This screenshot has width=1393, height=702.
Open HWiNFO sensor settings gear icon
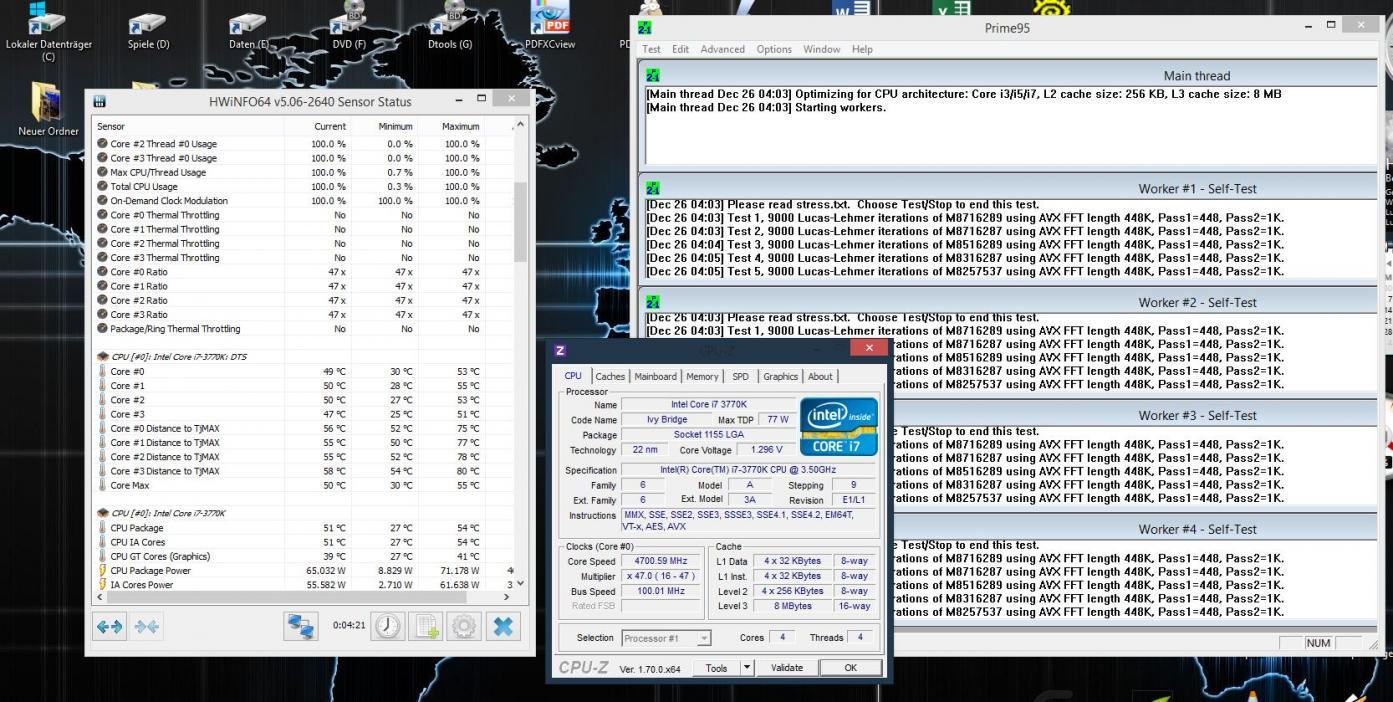464,626
